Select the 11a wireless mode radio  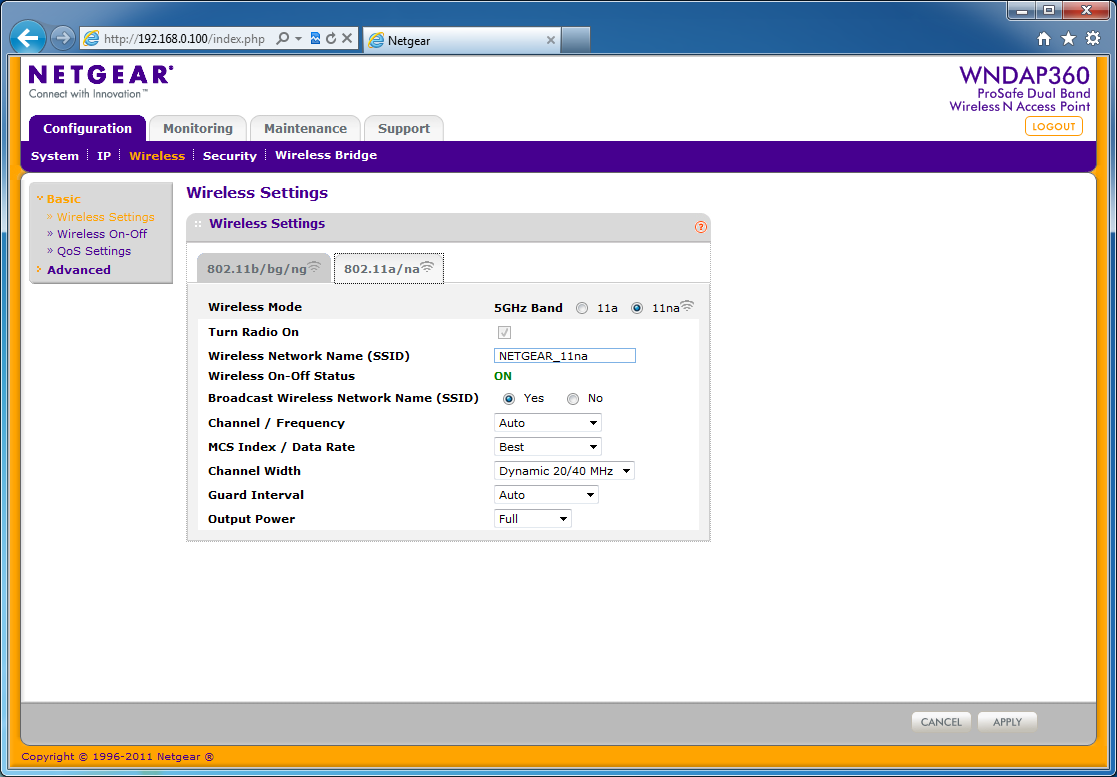coord(582,308)
